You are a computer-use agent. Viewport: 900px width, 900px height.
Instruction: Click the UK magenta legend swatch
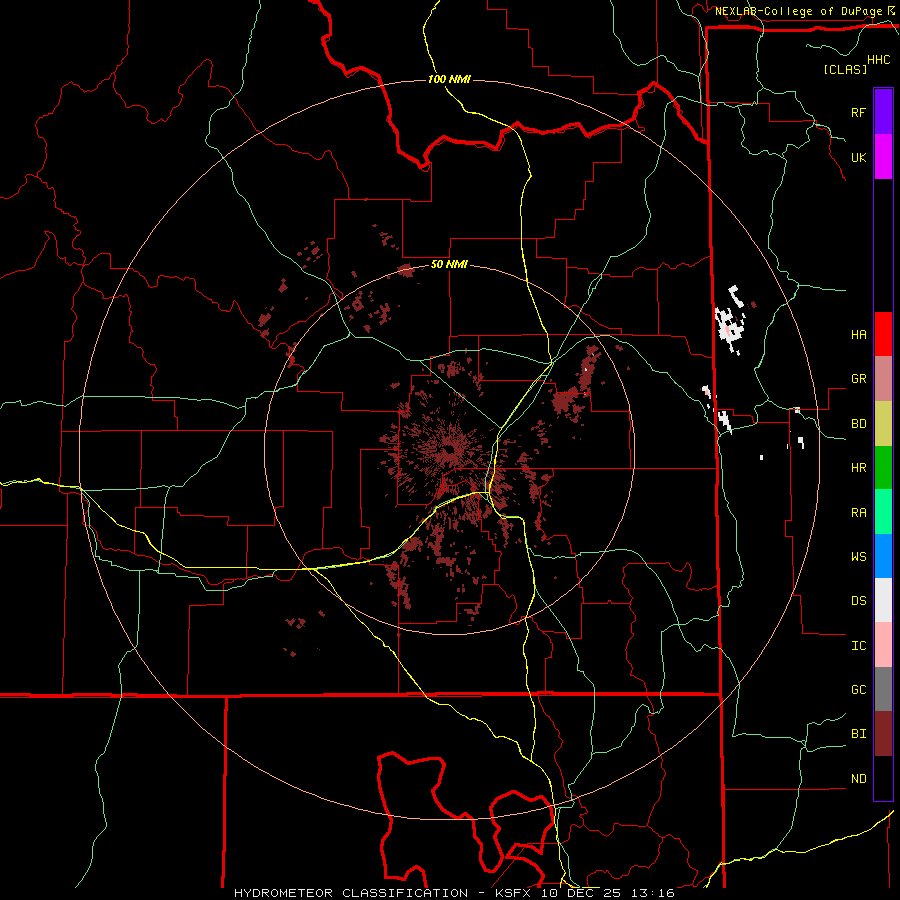pyautogui.click(x=883, y=157)
